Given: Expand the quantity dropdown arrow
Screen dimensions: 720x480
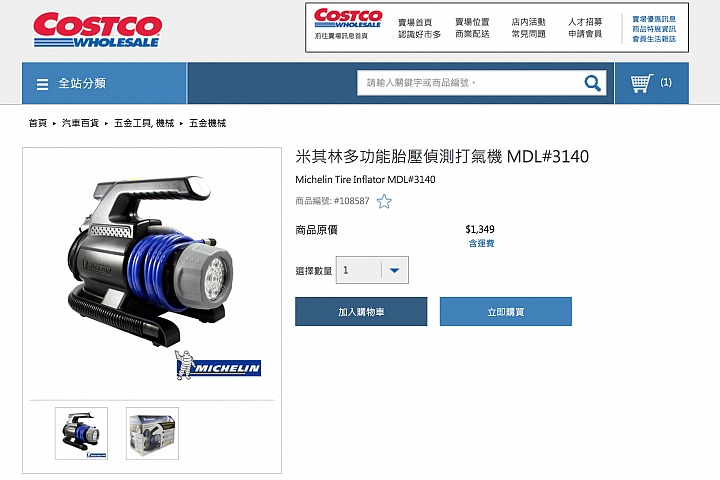Looking at the screenshot, I should pyautogui.click(x=394, y=270).
